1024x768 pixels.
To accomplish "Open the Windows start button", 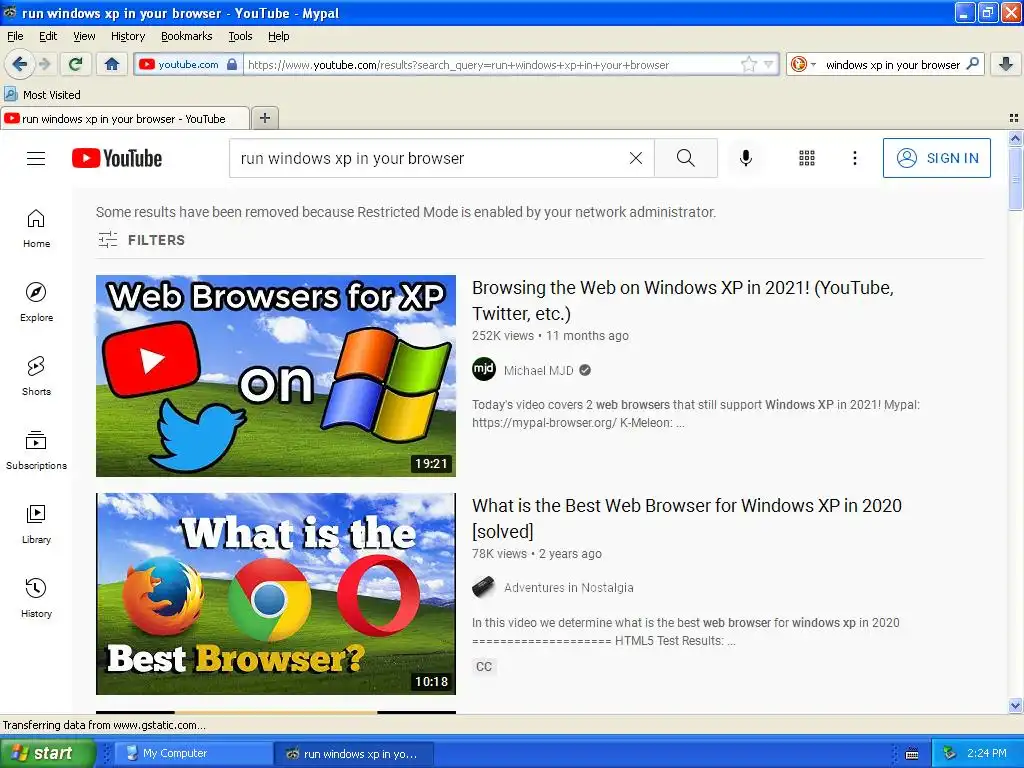I will click(48, 753).
